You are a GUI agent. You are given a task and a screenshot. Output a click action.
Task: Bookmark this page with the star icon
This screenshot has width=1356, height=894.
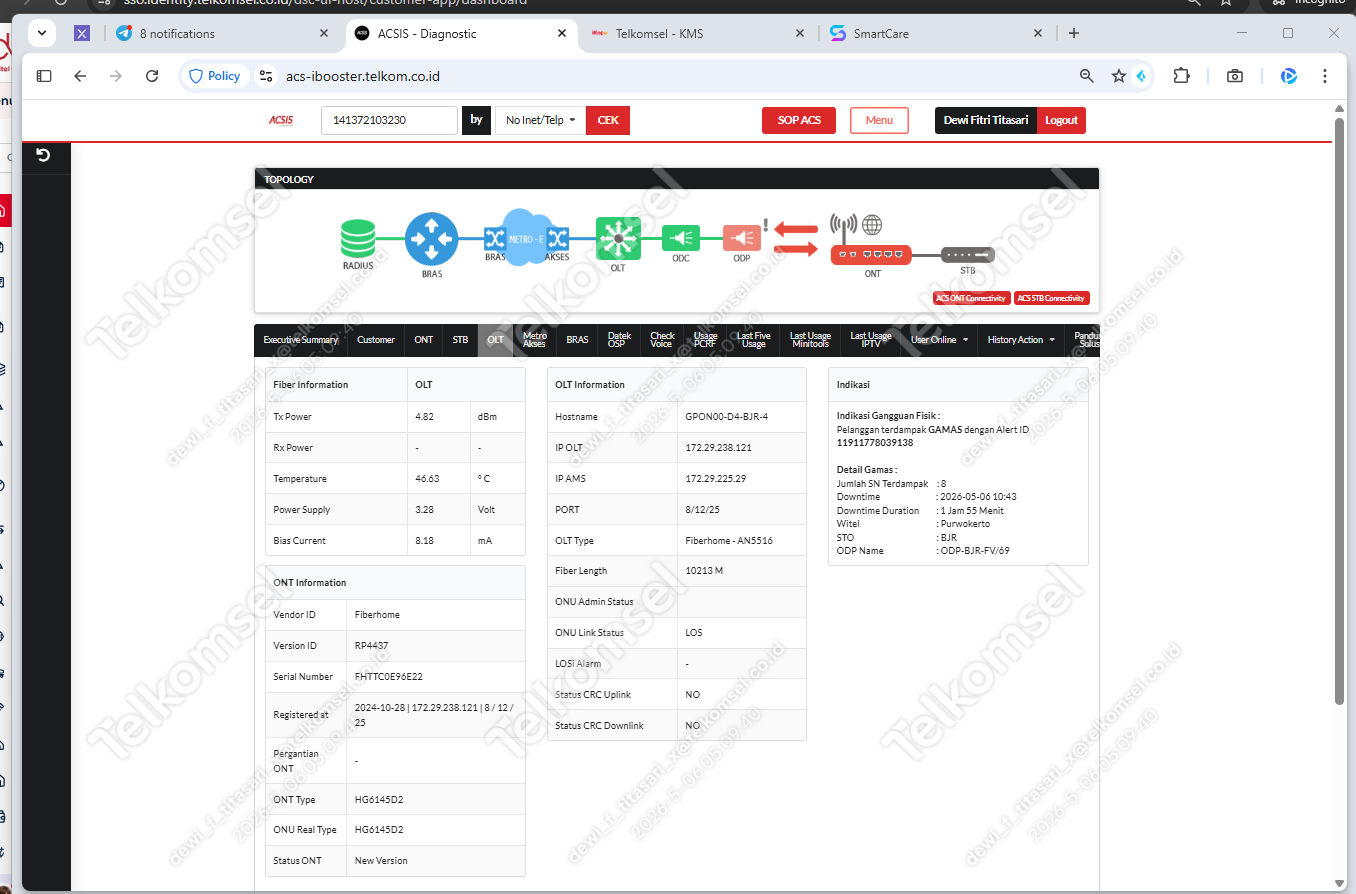[x=1119, y=76]
